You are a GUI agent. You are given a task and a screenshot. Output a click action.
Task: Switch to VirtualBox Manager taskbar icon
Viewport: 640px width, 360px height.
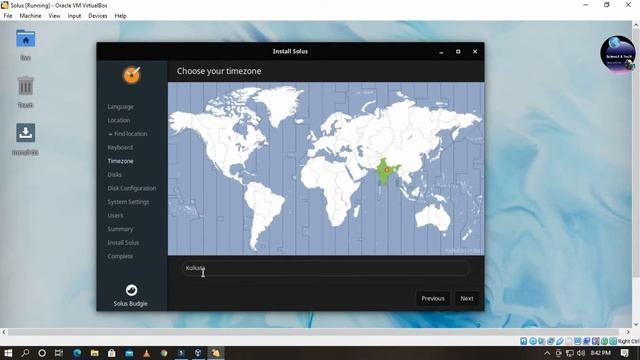198,353
